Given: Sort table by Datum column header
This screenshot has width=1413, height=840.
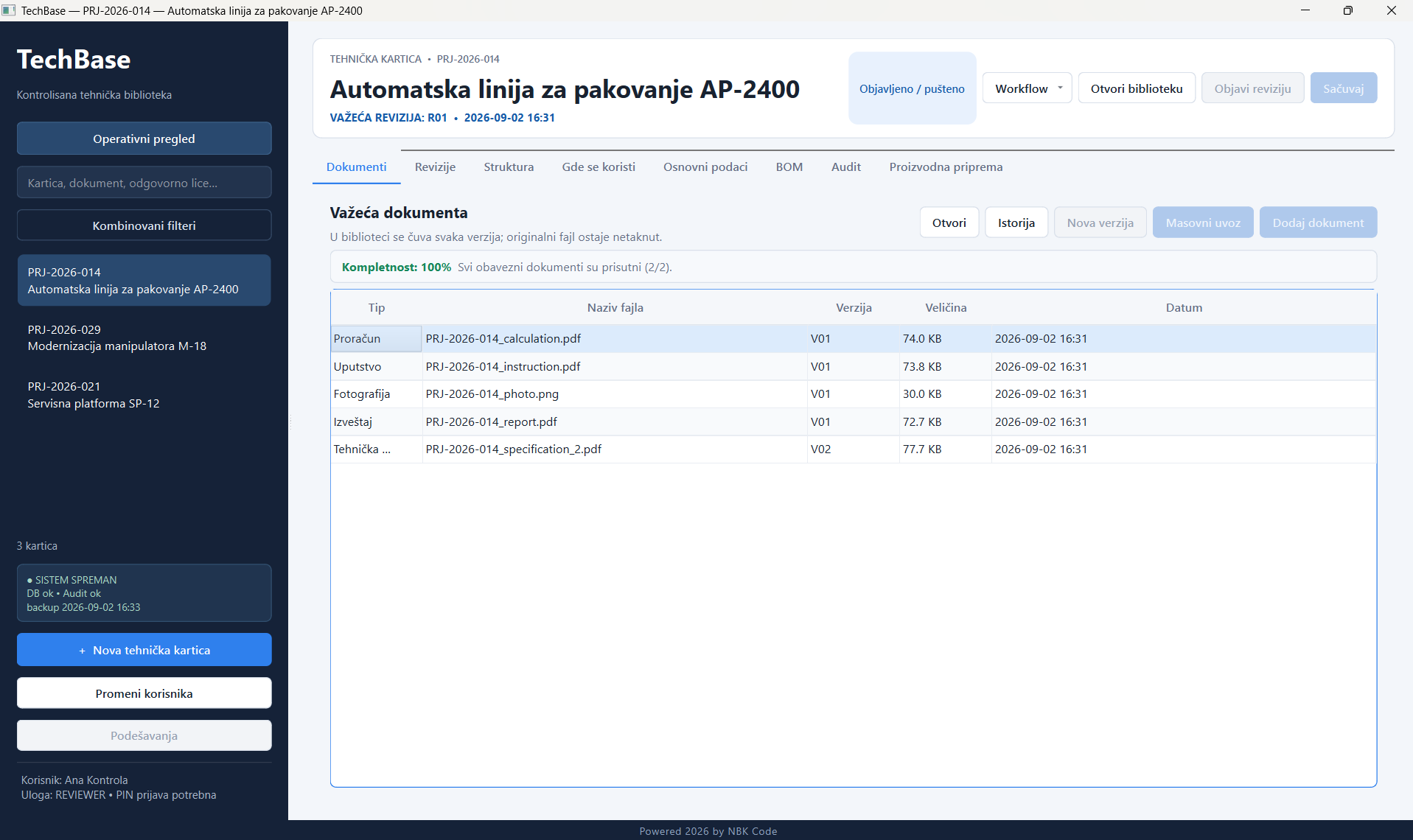Looking at the screenshot, I should [1184, 308].
